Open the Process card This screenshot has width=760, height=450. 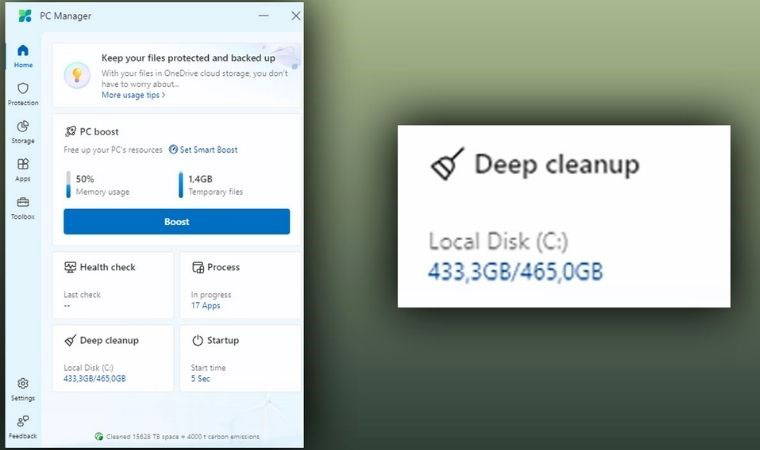click(x=240, y=285)
